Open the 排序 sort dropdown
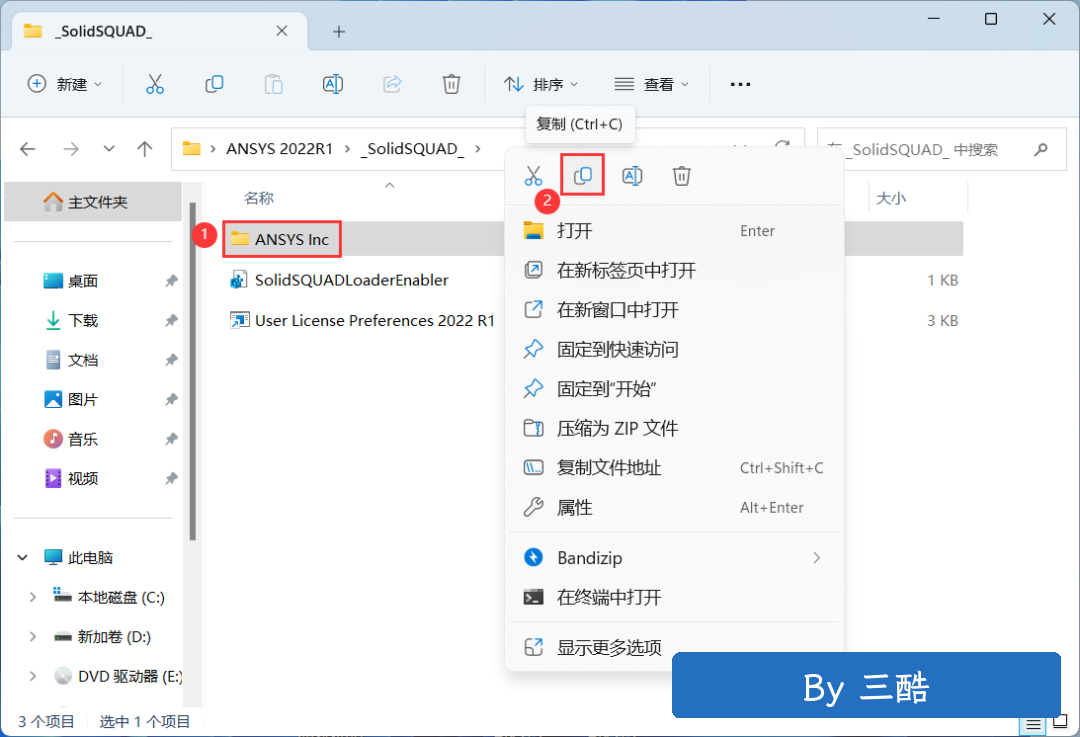This screenshot has height=737, width=1080. coord(541,84)
